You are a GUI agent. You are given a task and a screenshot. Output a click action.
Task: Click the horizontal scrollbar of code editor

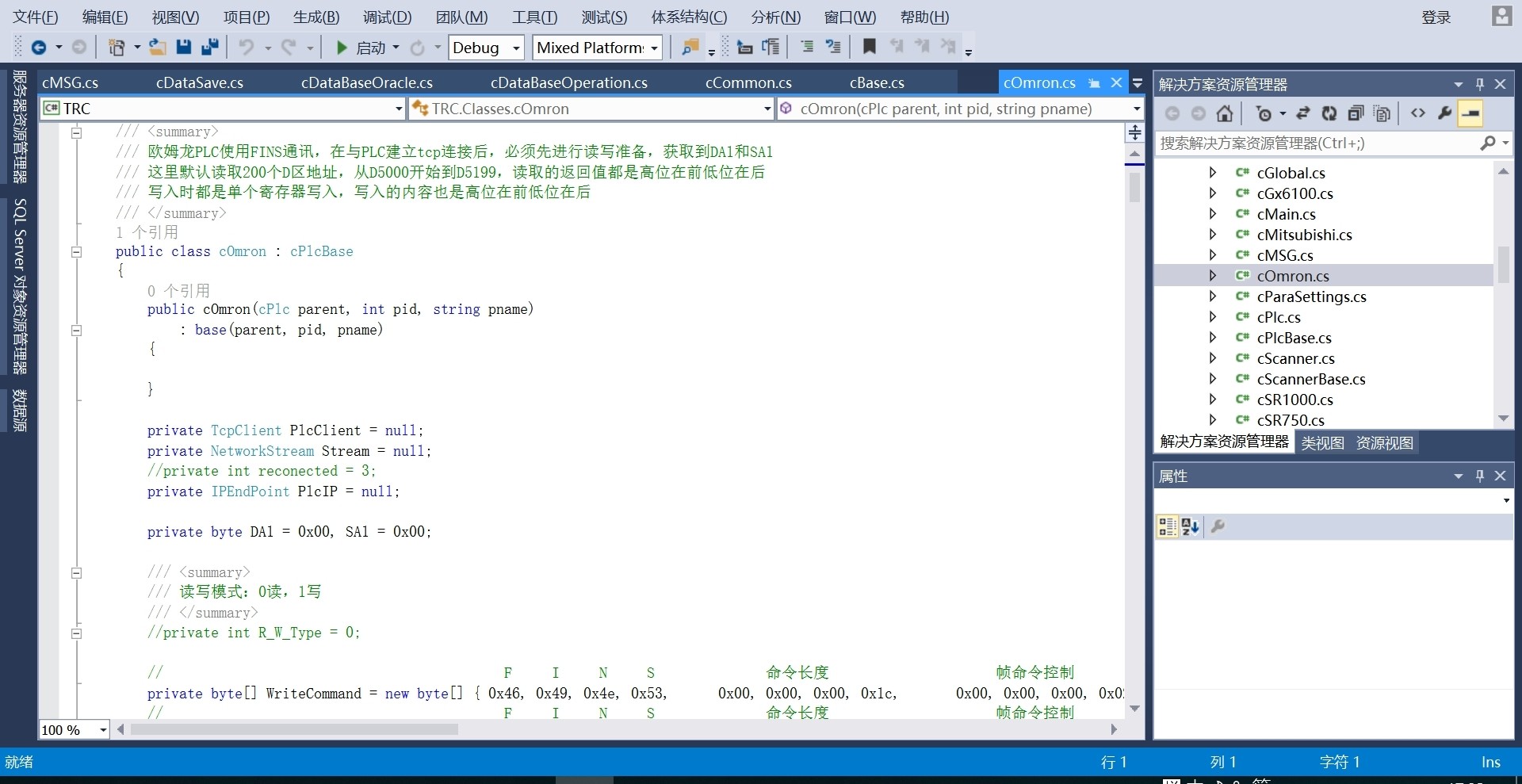[x=294, y=729]
